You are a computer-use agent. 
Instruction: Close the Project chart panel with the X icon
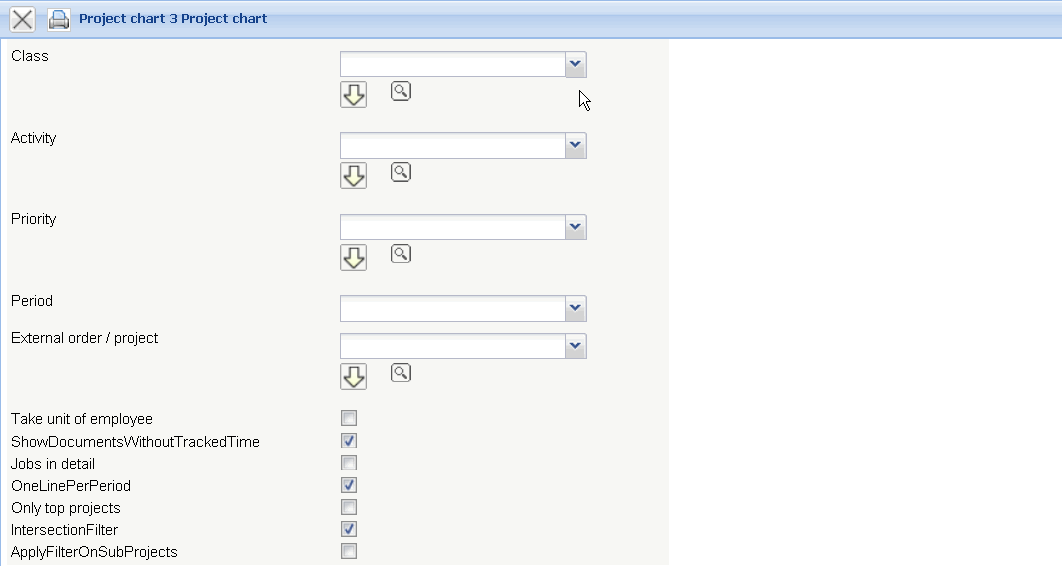22,19
